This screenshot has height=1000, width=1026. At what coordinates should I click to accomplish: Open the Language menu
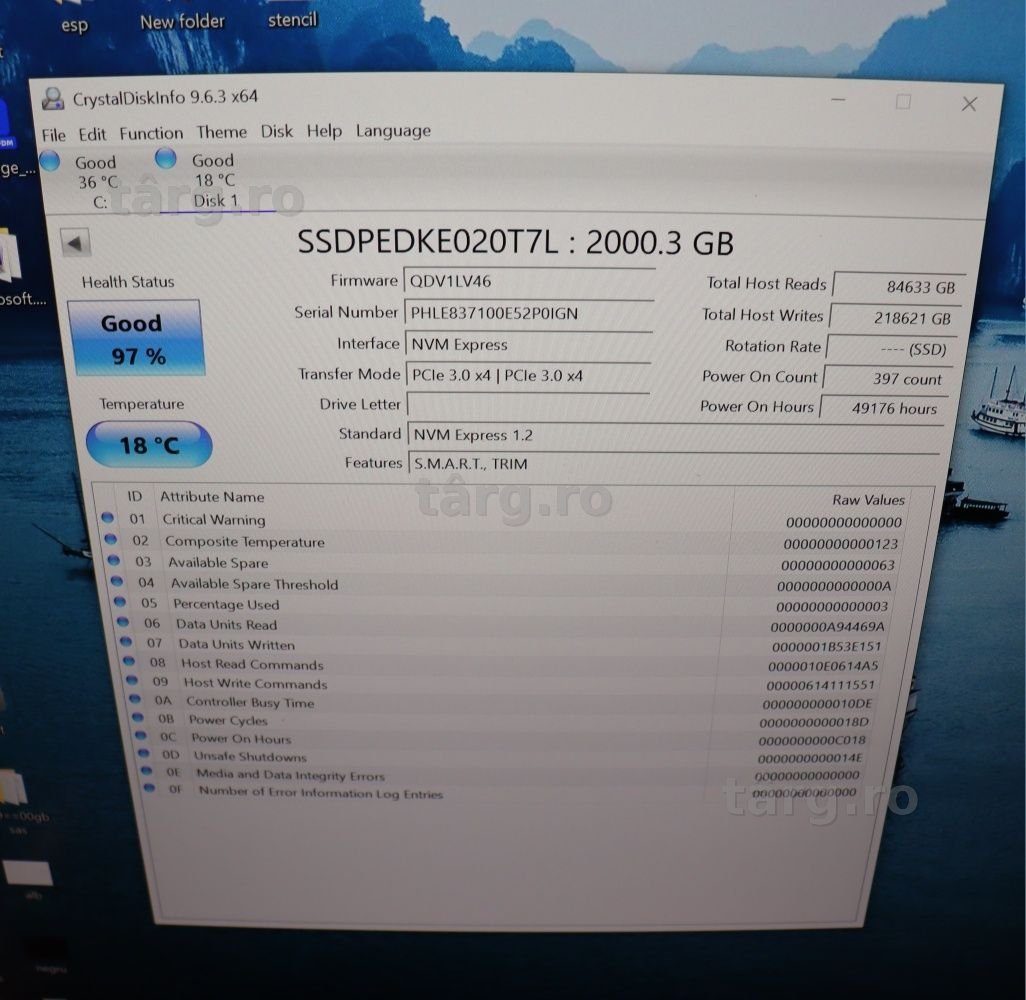[x=393, y=131]
